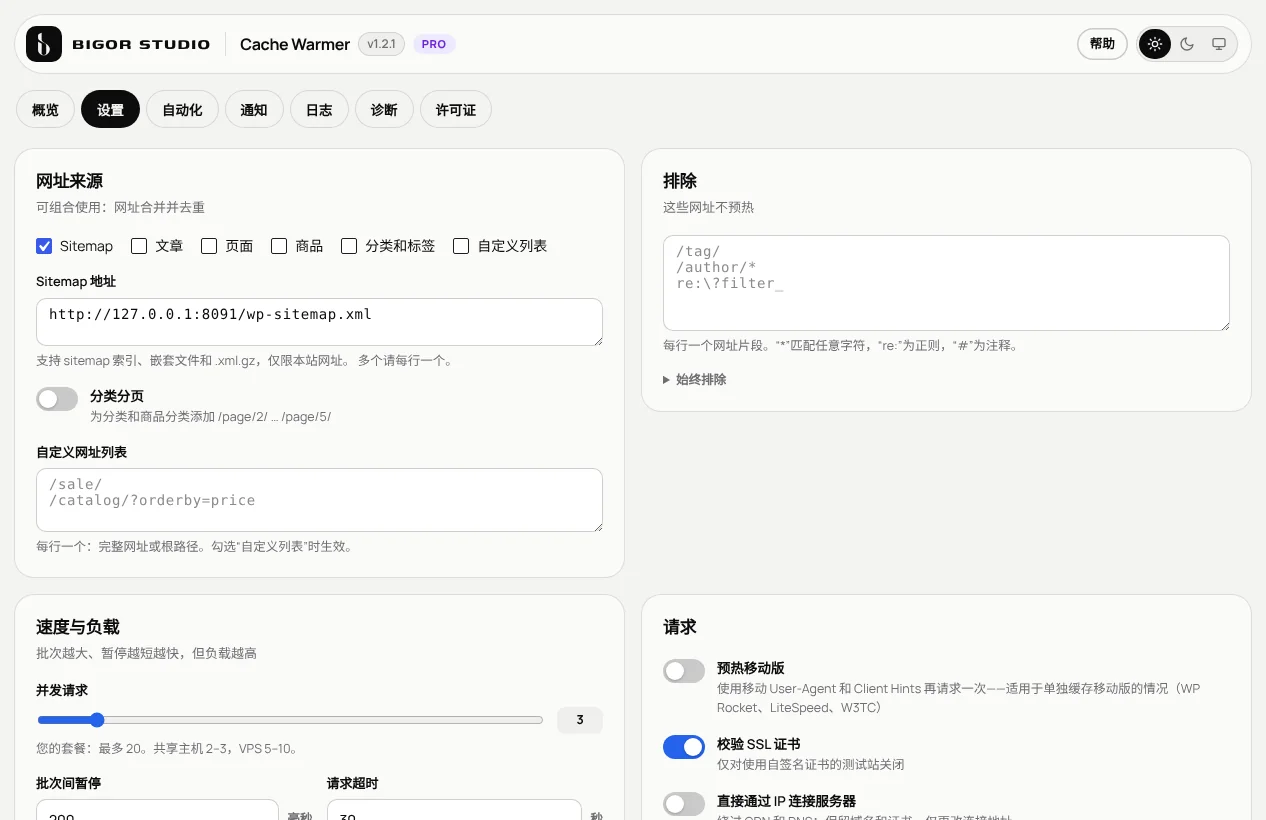The image size is (1266, 820).
Task: Click the 网址来源 heading
Action: 70,181
